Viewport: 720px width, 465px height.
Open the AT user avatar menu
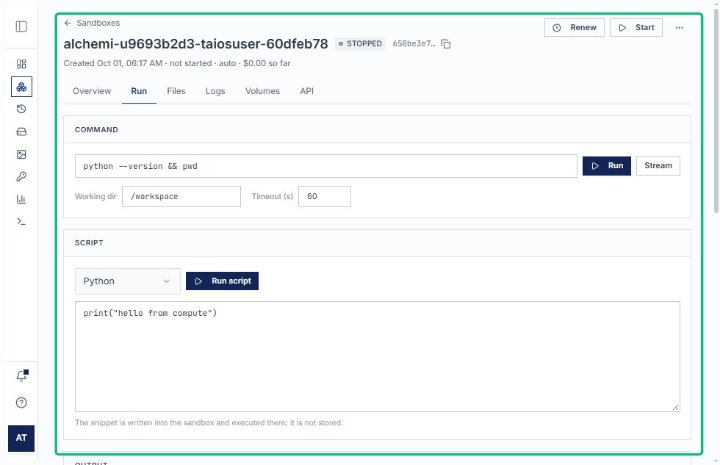click(x=21, y=438)
